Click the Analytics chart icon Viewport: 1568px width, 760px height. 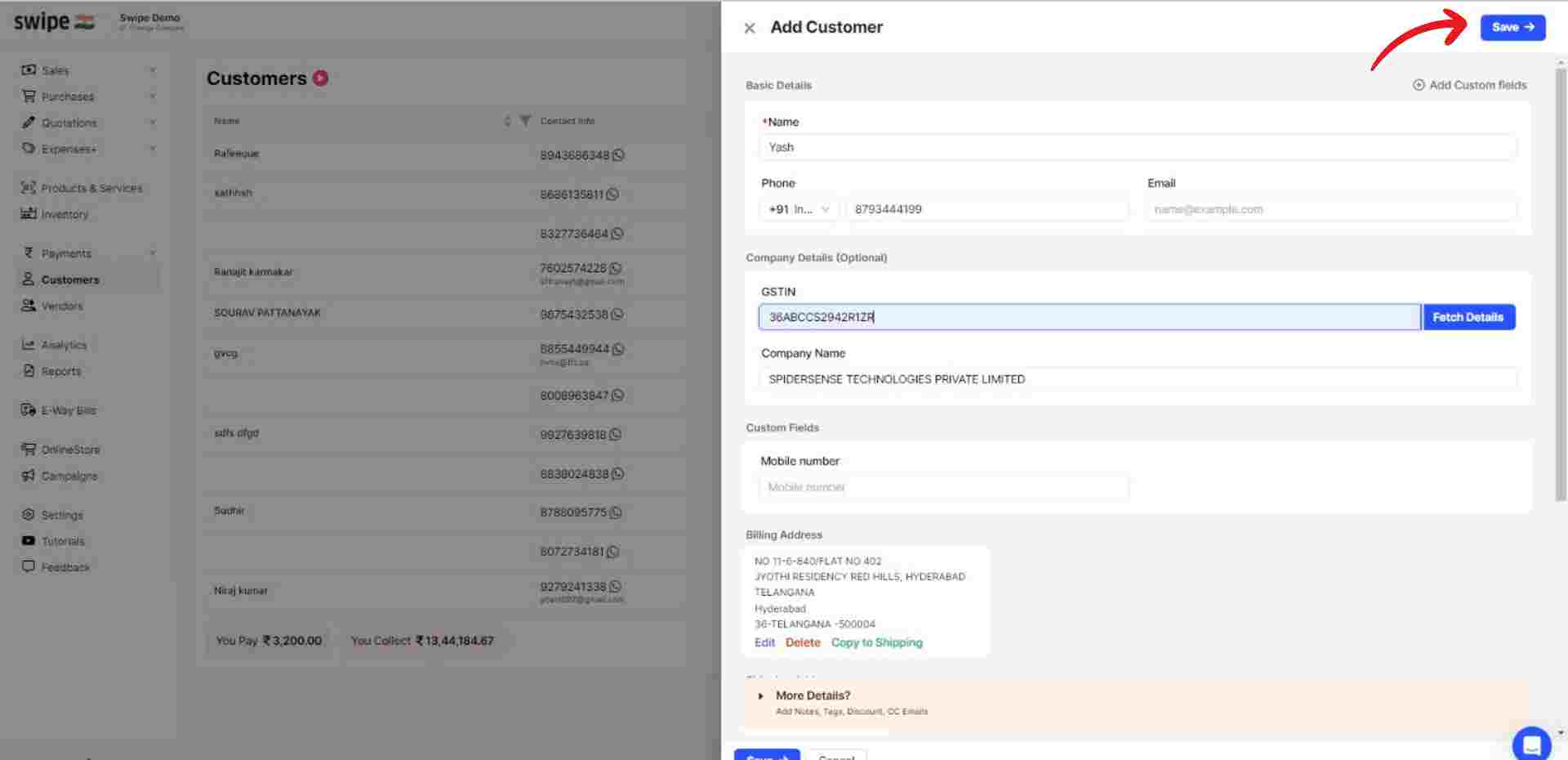(29, 344)
